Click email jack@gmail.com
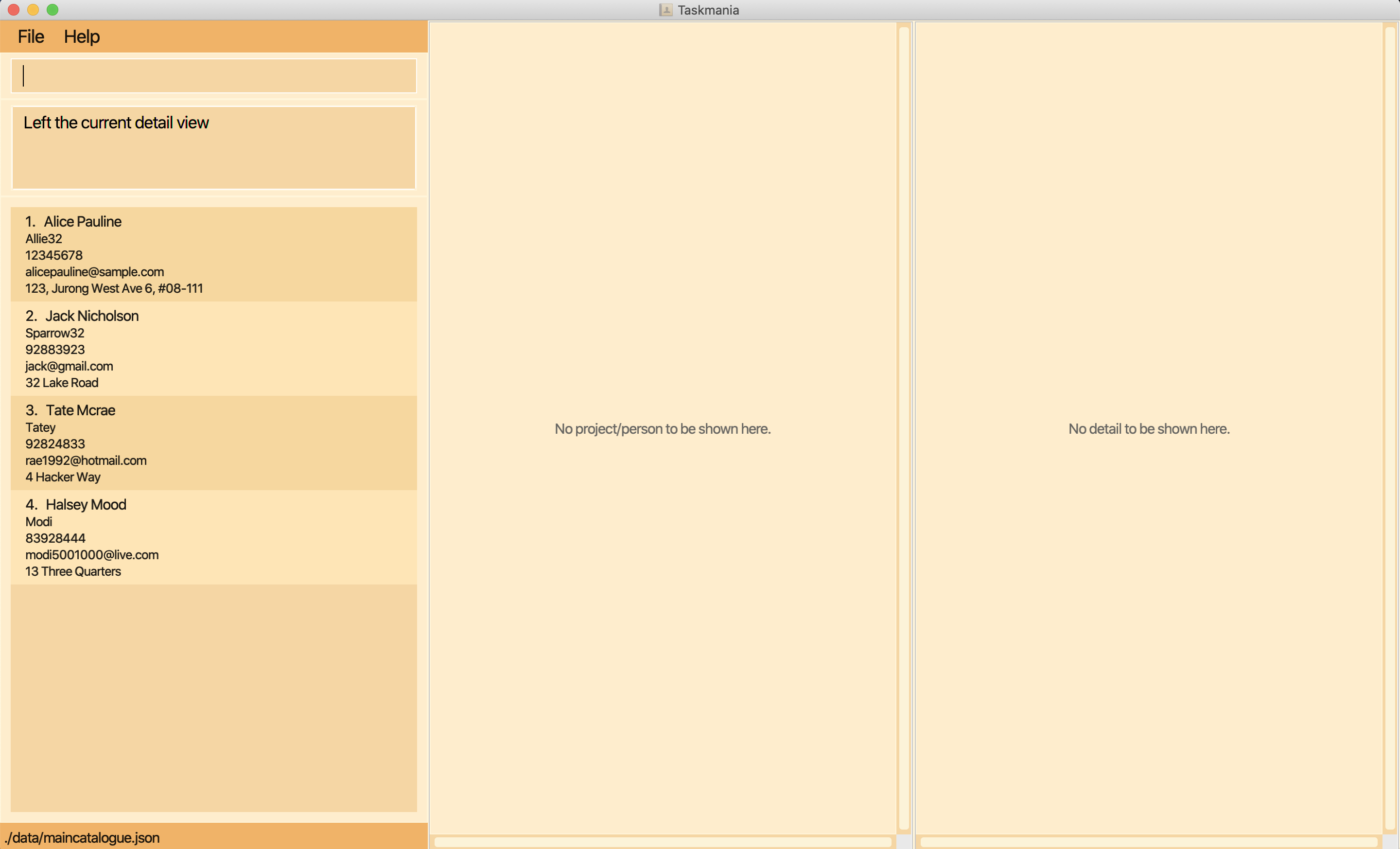Viewport: 1400px width, 849px height. (70, 366)
